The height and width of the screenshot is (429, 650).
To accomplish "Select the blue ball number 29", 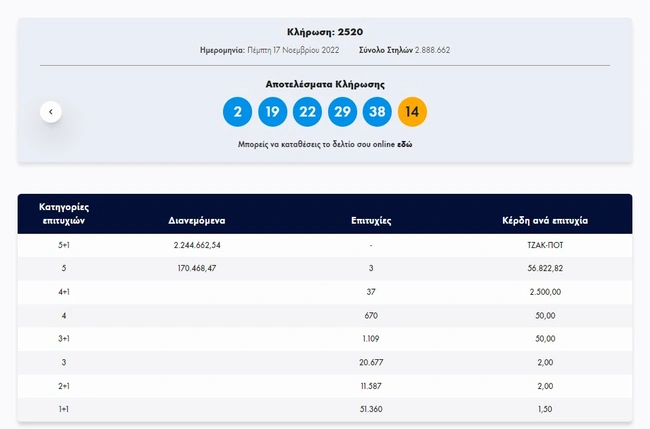I will tap(342, 112).
